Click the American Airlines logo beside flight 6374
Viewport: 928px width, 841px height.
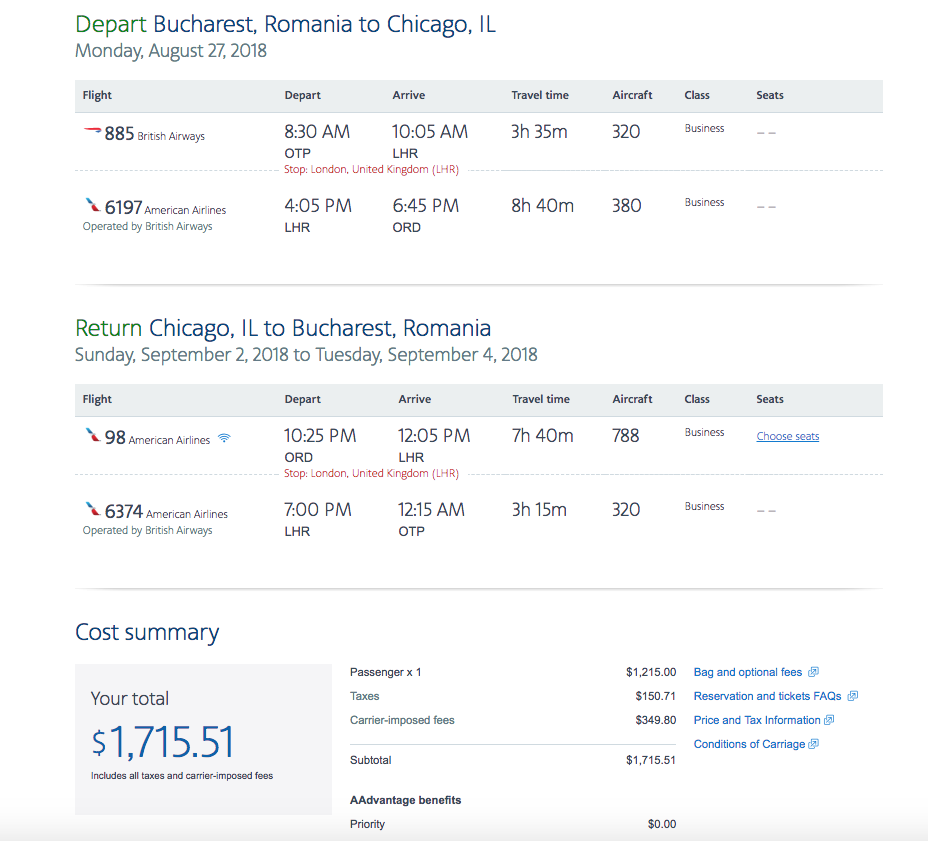click(x=93, y=509)
